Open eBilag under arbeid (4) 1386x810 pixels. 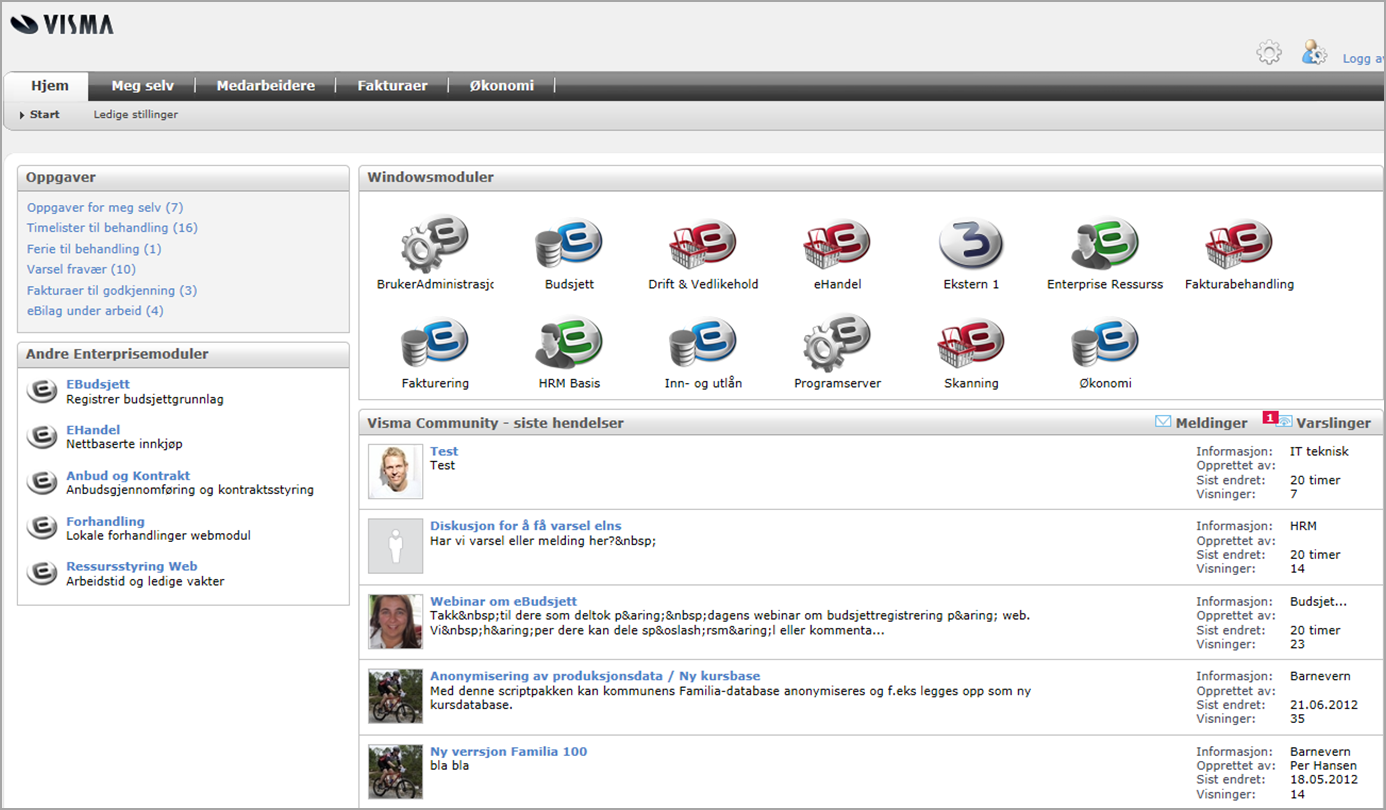(95, 311)
